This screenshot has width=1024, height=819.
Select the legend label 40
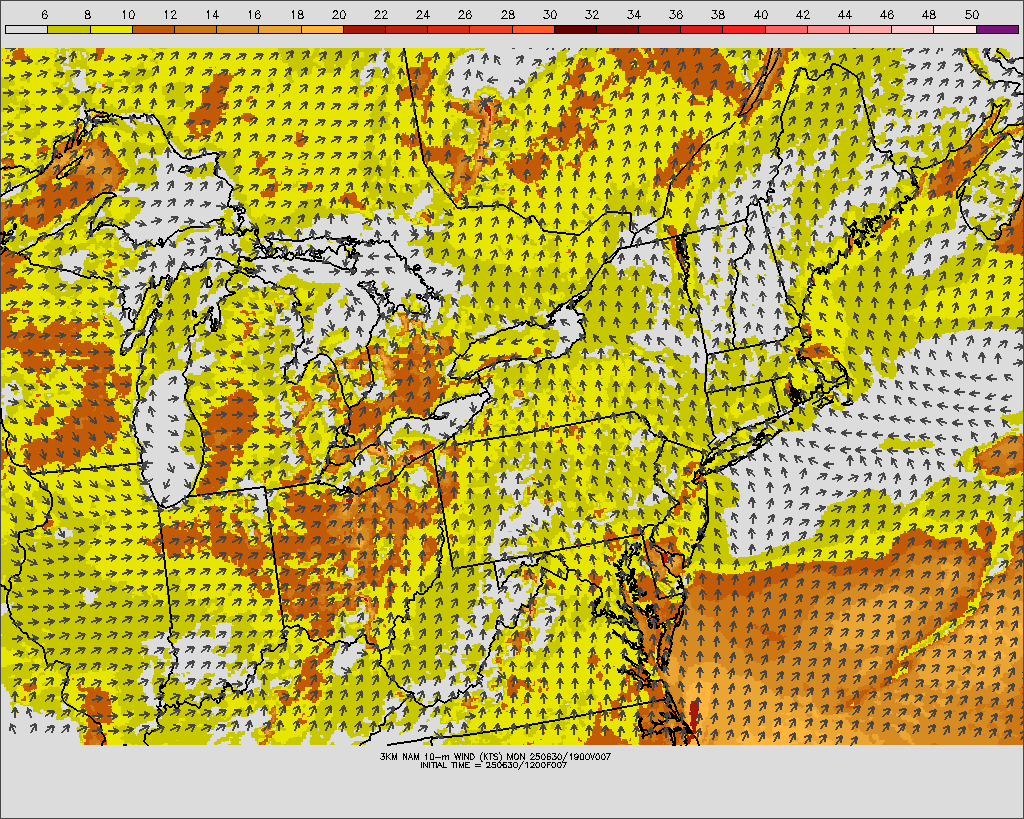coord(761,14)
